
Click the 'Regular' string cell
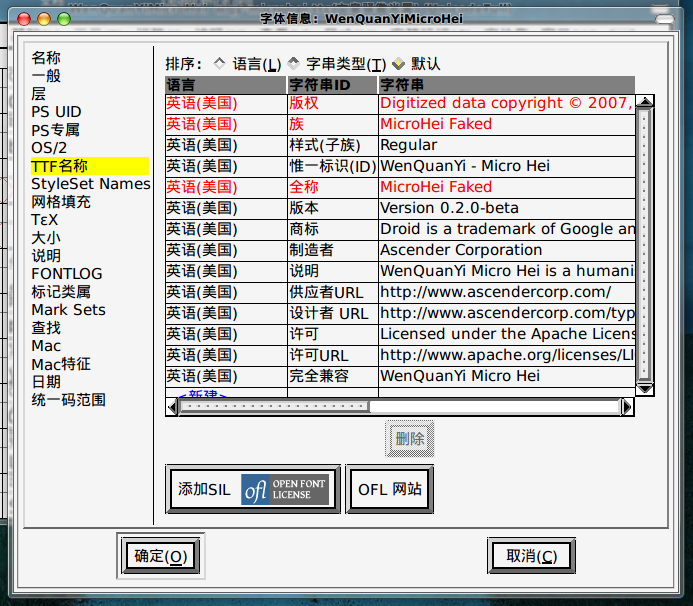(507, 145)
